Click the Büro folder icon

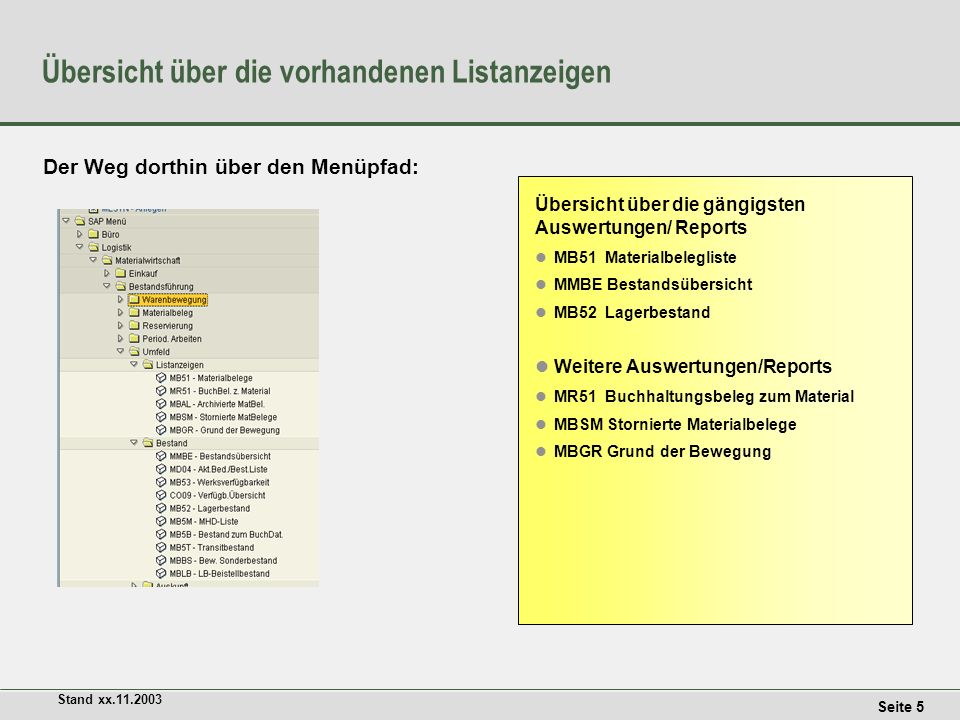(93, 234)
